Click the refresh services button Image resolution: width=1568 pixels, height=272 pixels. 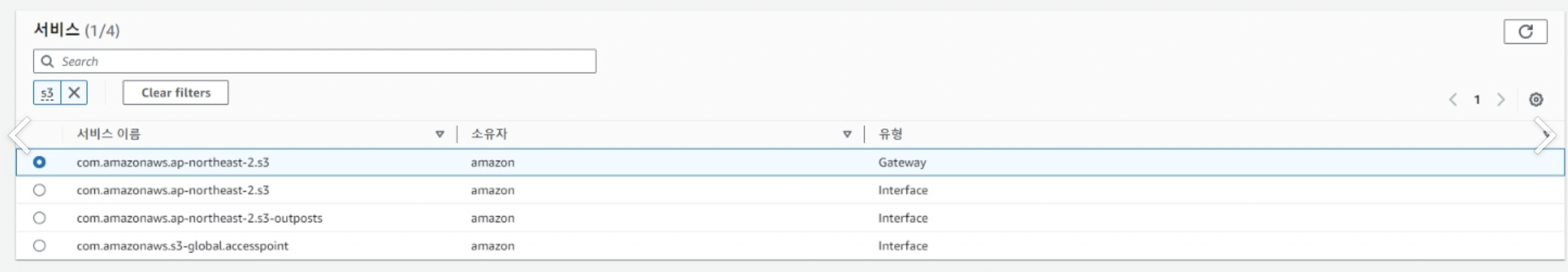1525,32
